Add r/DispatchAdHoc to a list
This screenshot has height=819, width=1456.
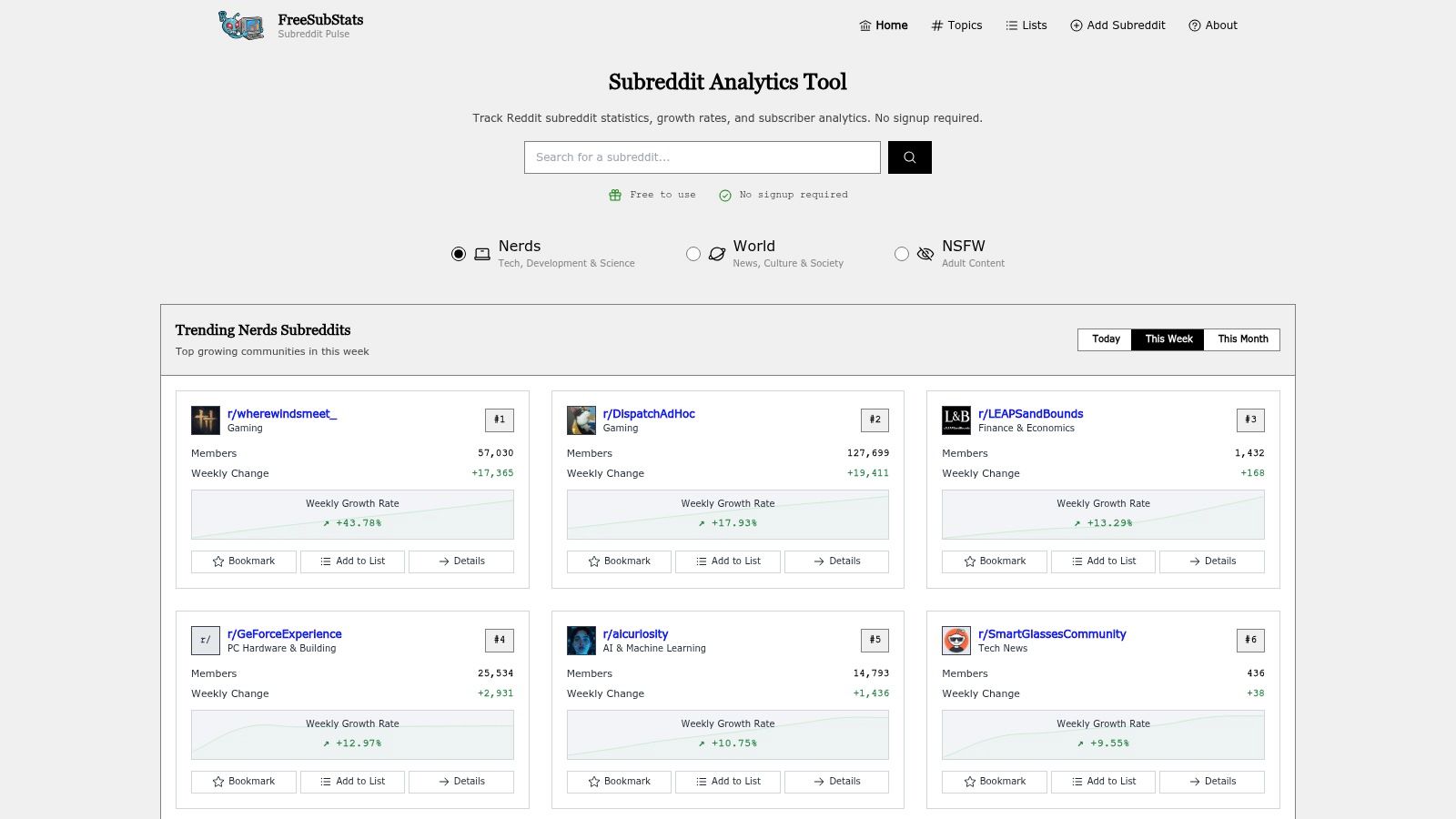728,561
